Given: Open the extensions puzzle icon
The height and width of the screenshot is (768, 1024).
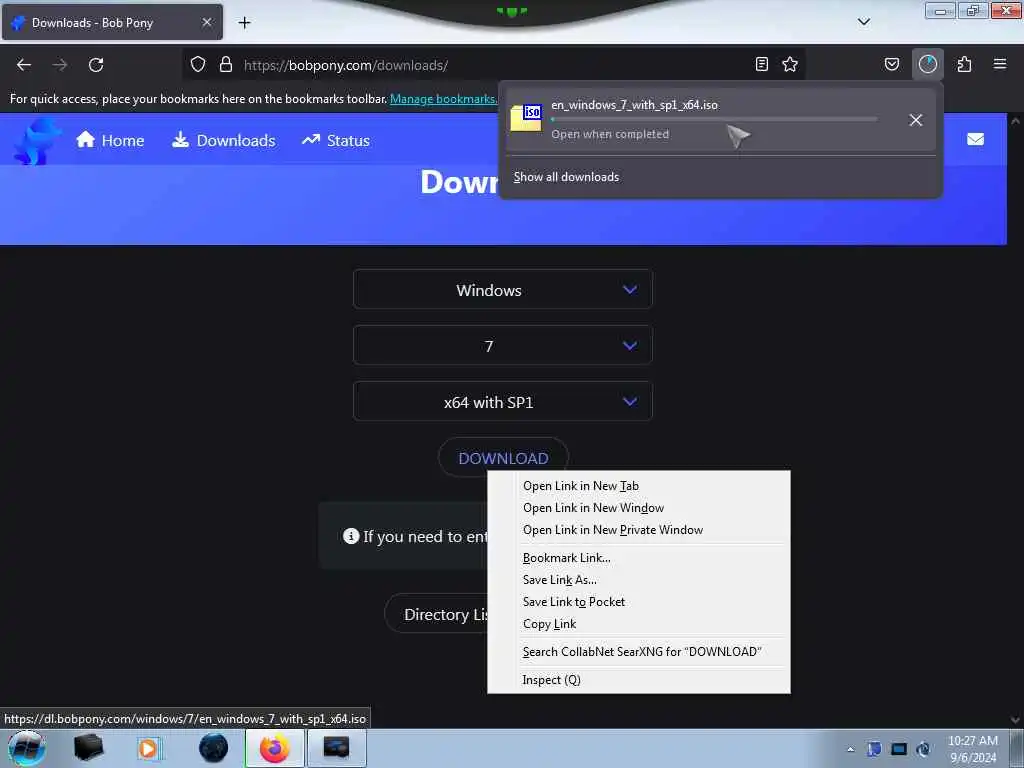Looking at the screenshot, I should click(x=965, y=64).
